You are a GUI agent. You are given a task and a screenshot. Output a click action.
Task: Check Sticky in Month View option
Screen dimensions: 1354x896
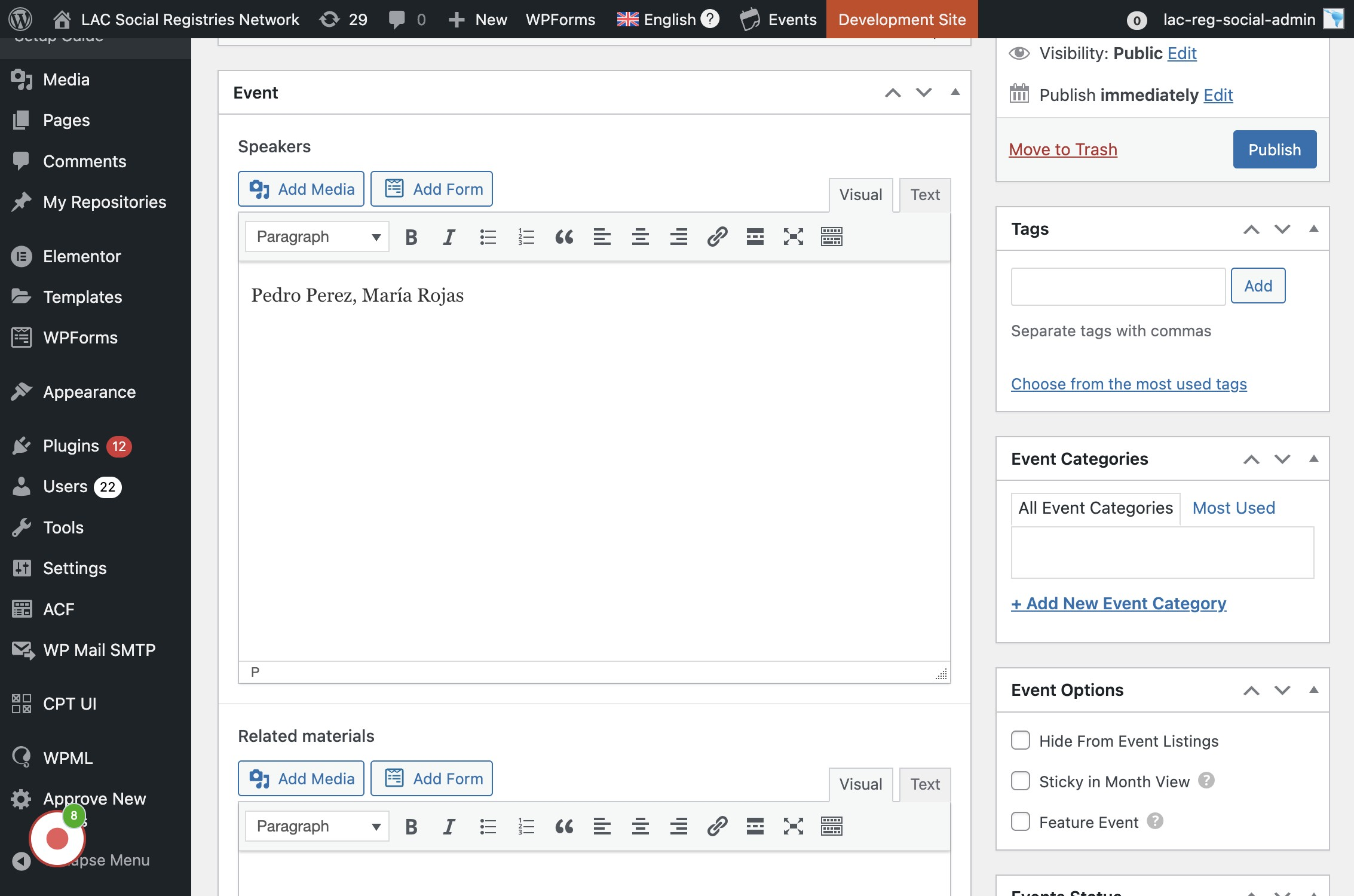(1020, 781)
